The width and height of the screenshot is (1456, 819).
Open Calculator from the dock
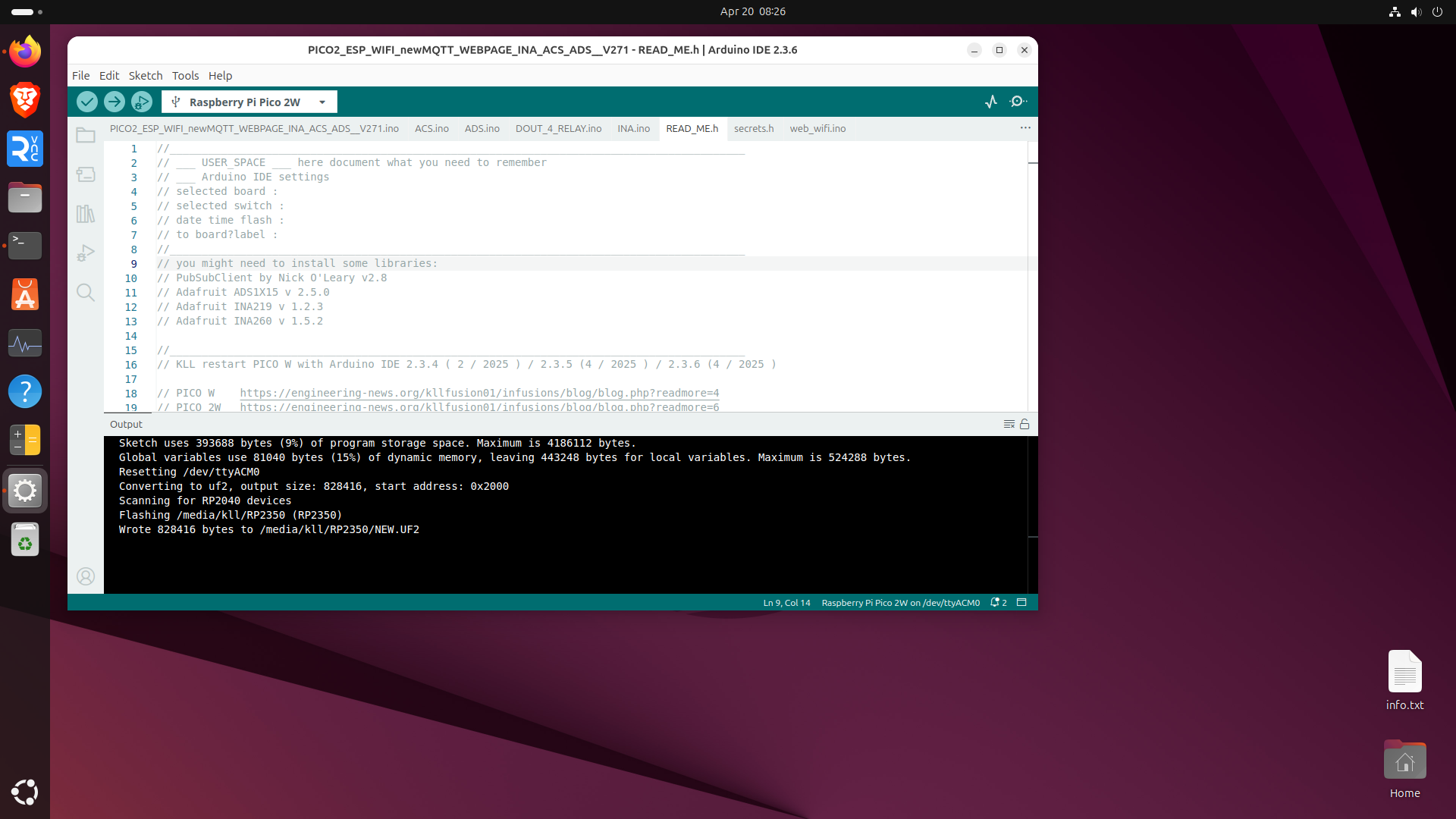pos(25,440)
